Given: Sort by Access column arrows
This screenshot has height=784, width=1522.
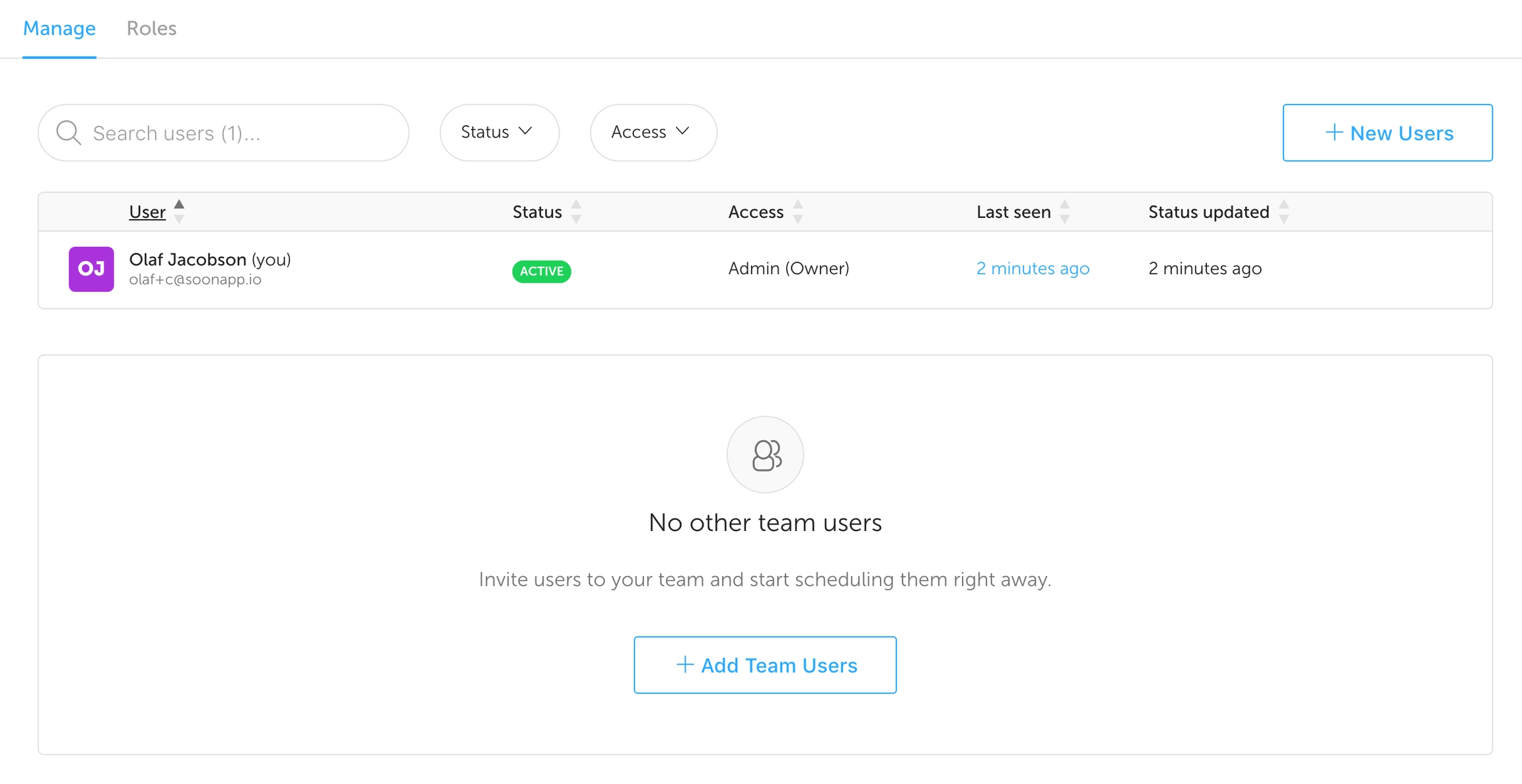Looking at the screenshot, I should pos(798,211).
